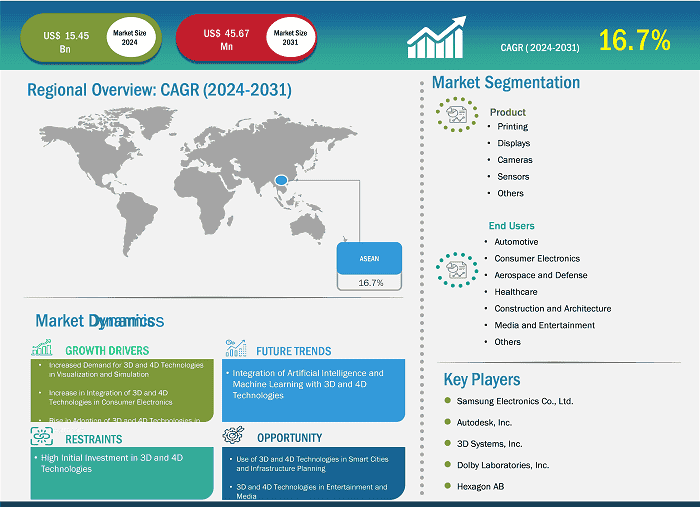Select Cameras in the Product list
The image size is (700, 507).
coord(515,160)
